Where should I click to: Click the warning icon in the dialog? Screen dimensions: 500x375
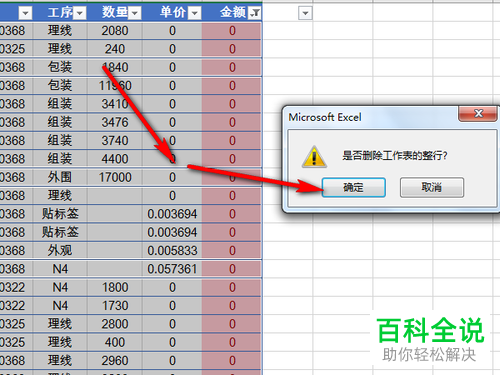point(314,156)
